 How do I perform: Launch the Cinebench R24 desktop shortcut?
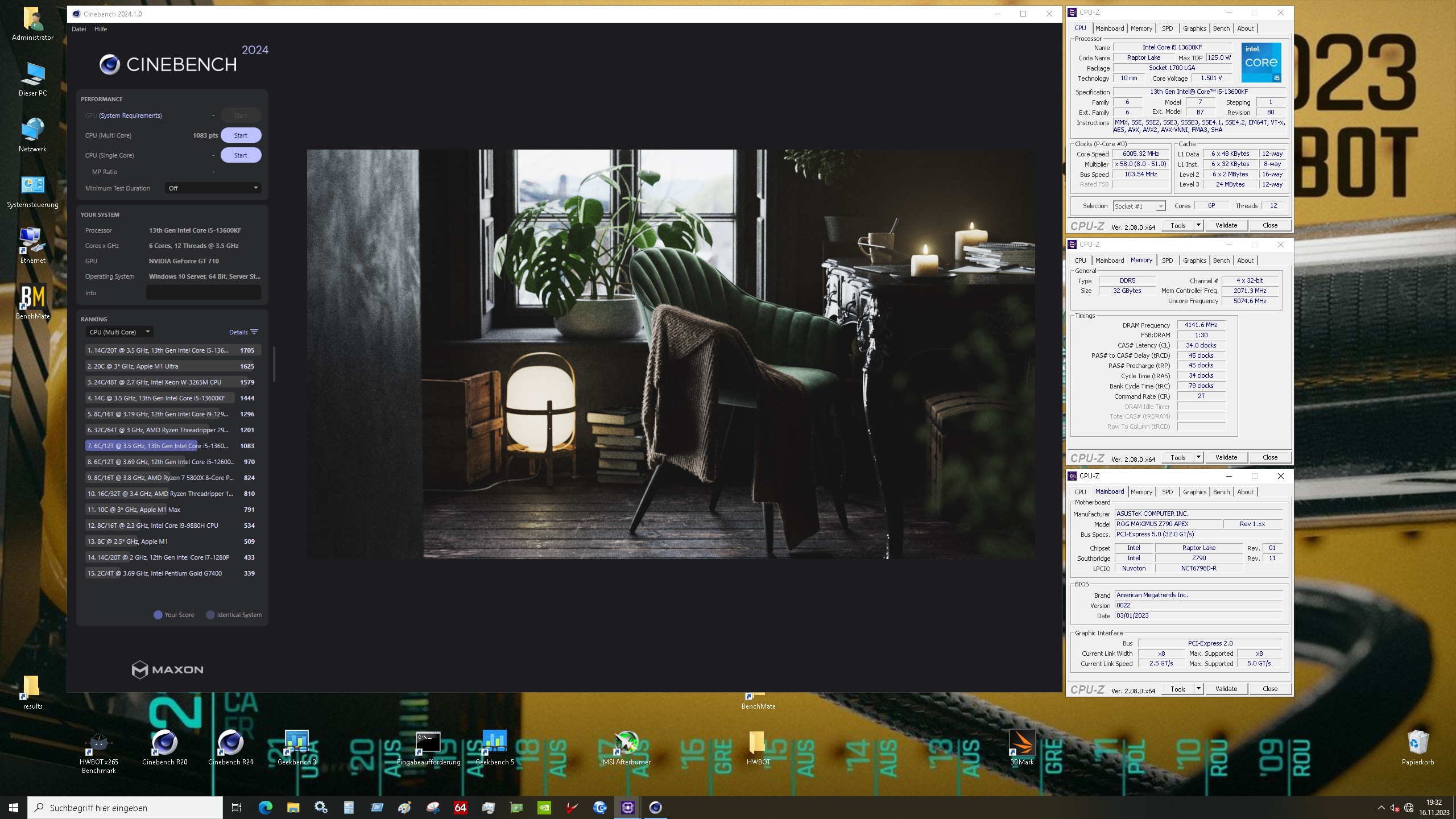[x=231, y=748]
